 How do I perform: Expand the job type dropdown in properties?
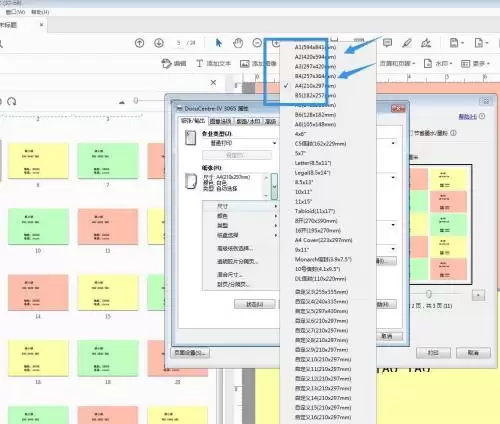coord(274,143)
